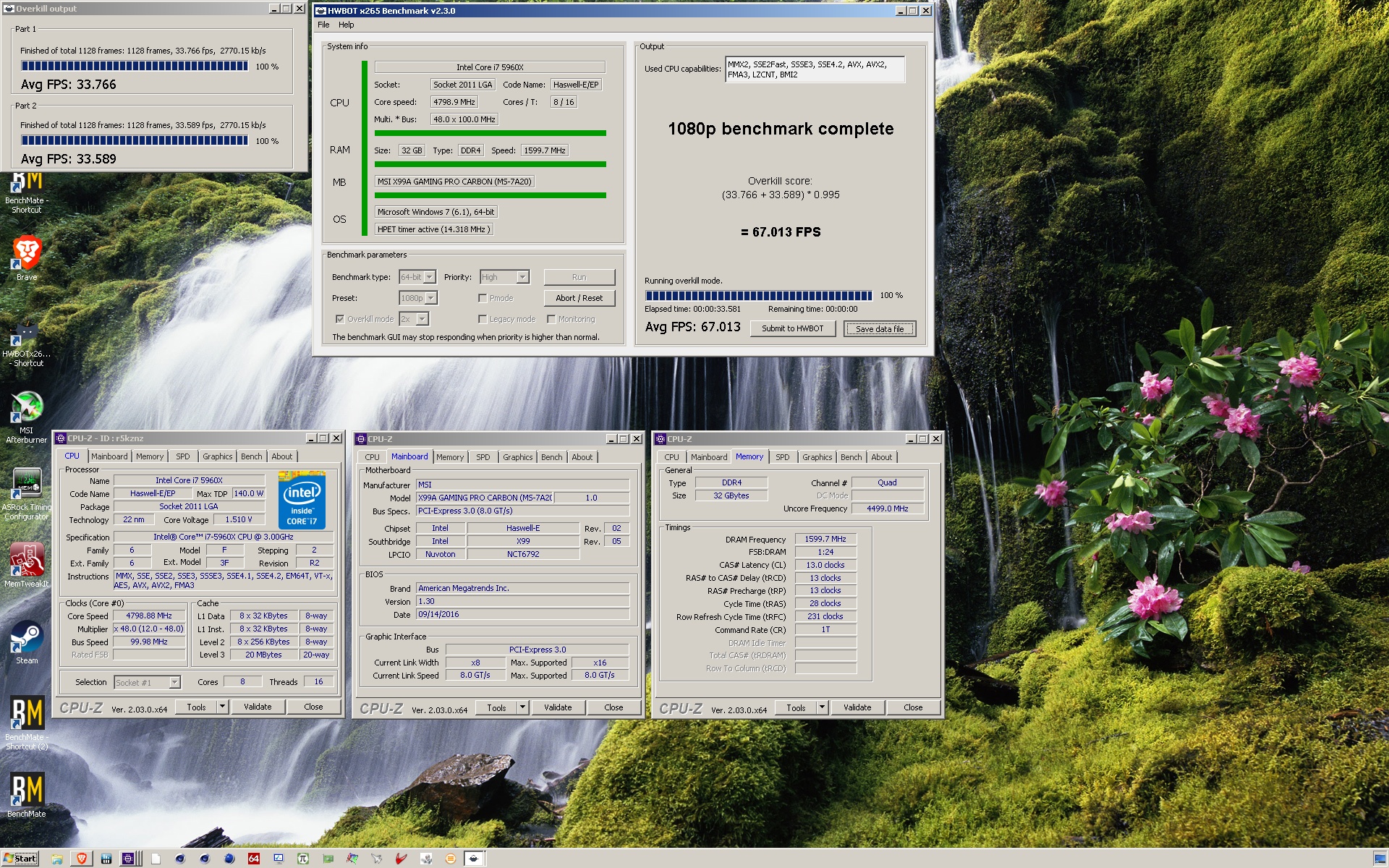Click the red swoosh taskbar icon
The image size is (1389, 868).
click(x=402, y=859)
